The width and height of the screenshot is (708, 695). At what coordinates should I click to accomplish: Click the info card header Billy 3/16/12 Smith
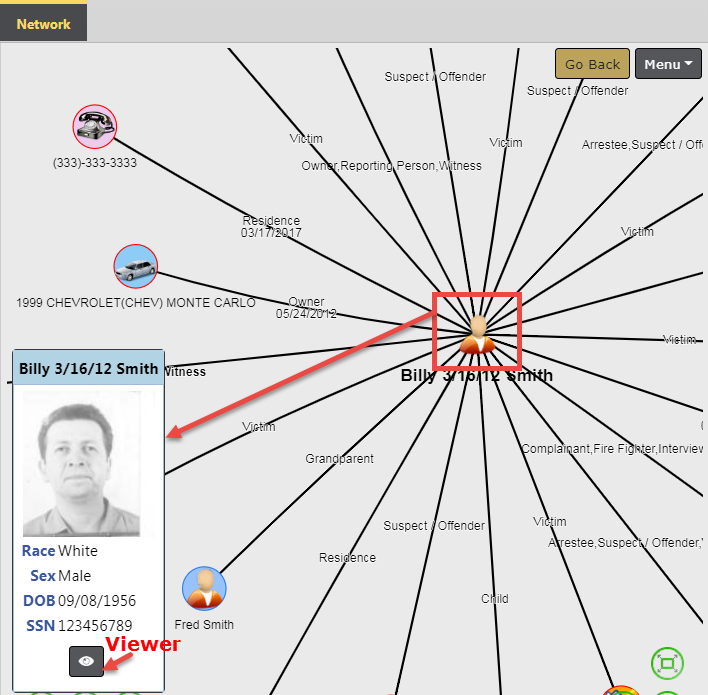tap(88, 368)
